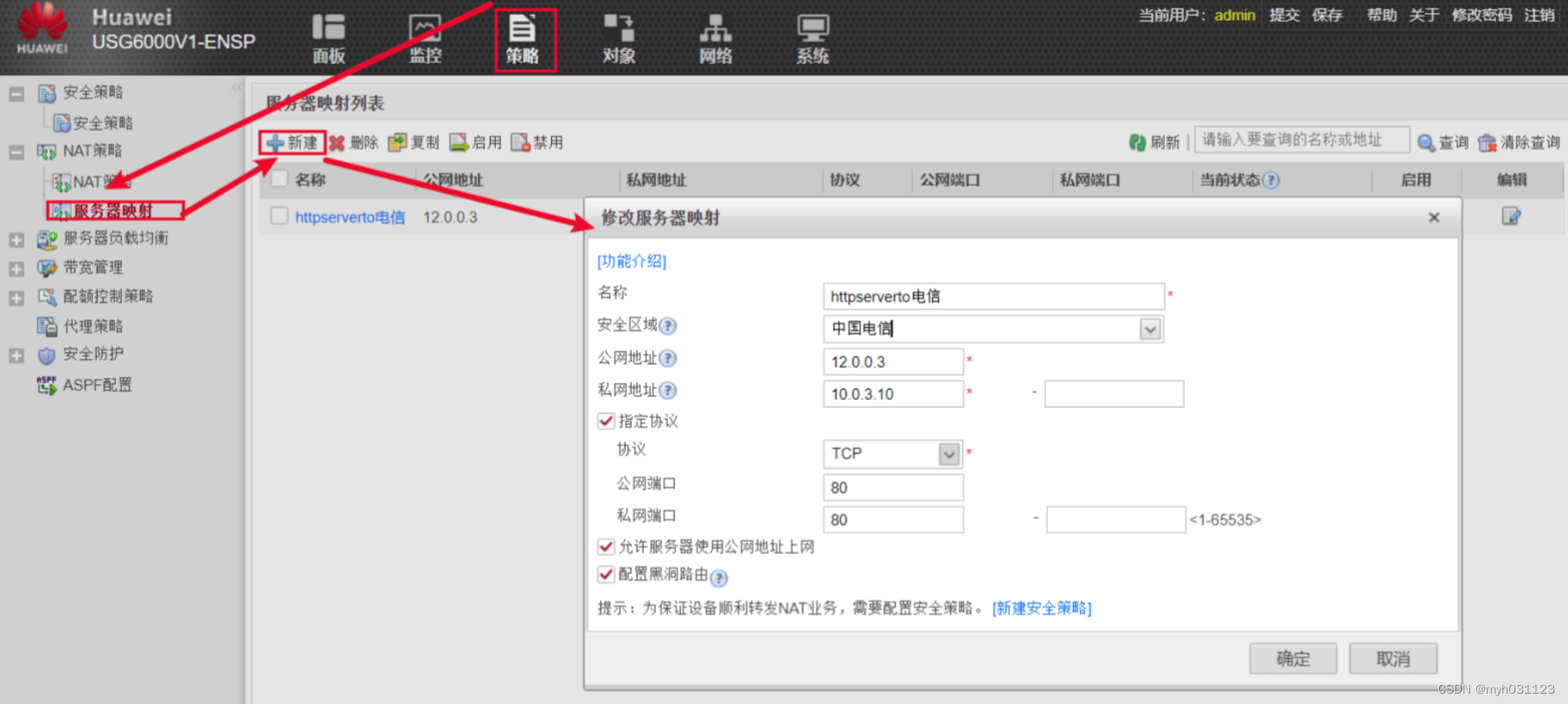Open 帮助 help link
This screenshot has height=704, width=1568.
point(1382,15)
